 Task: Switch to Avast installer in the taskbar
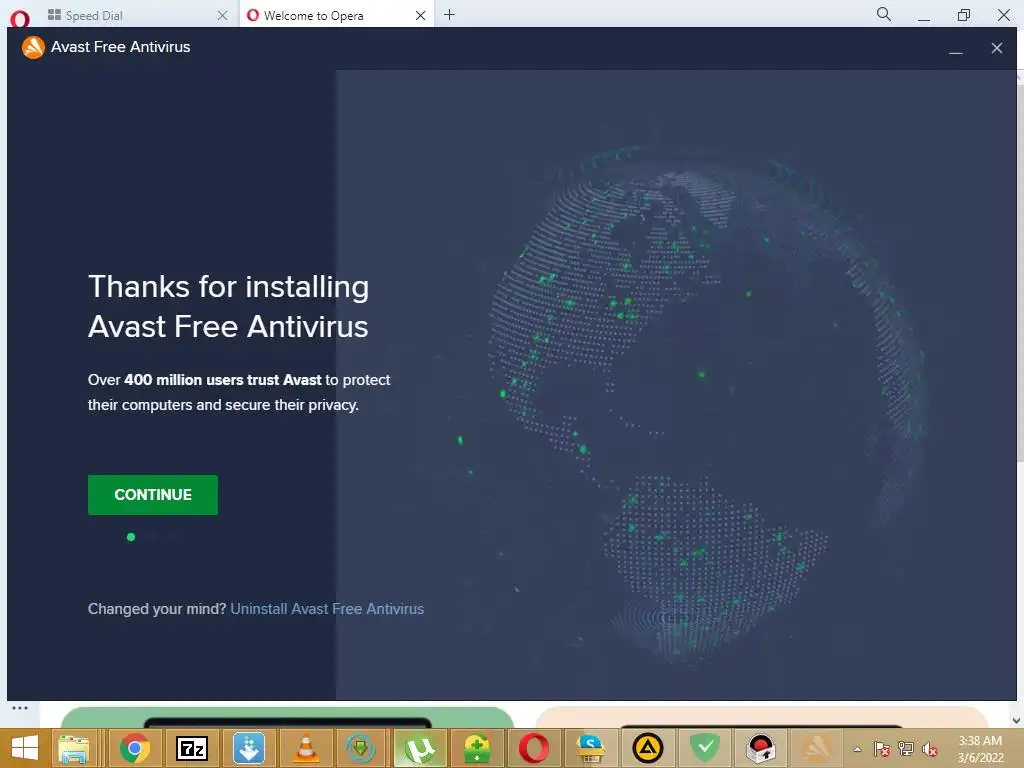pyautogui.click(x=817, y=748)
